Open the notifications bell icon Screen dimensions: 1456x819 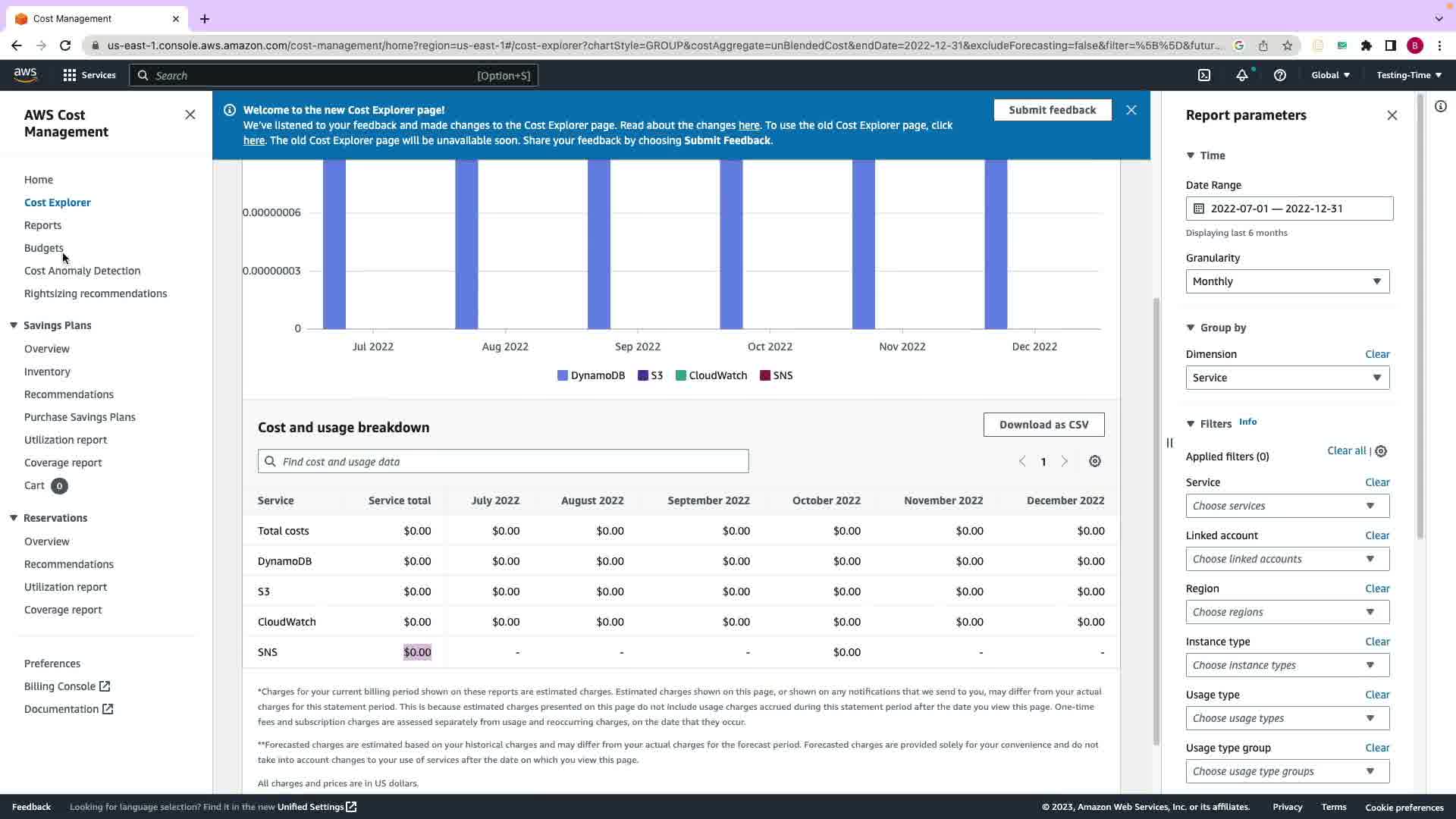pos(1241,75)
